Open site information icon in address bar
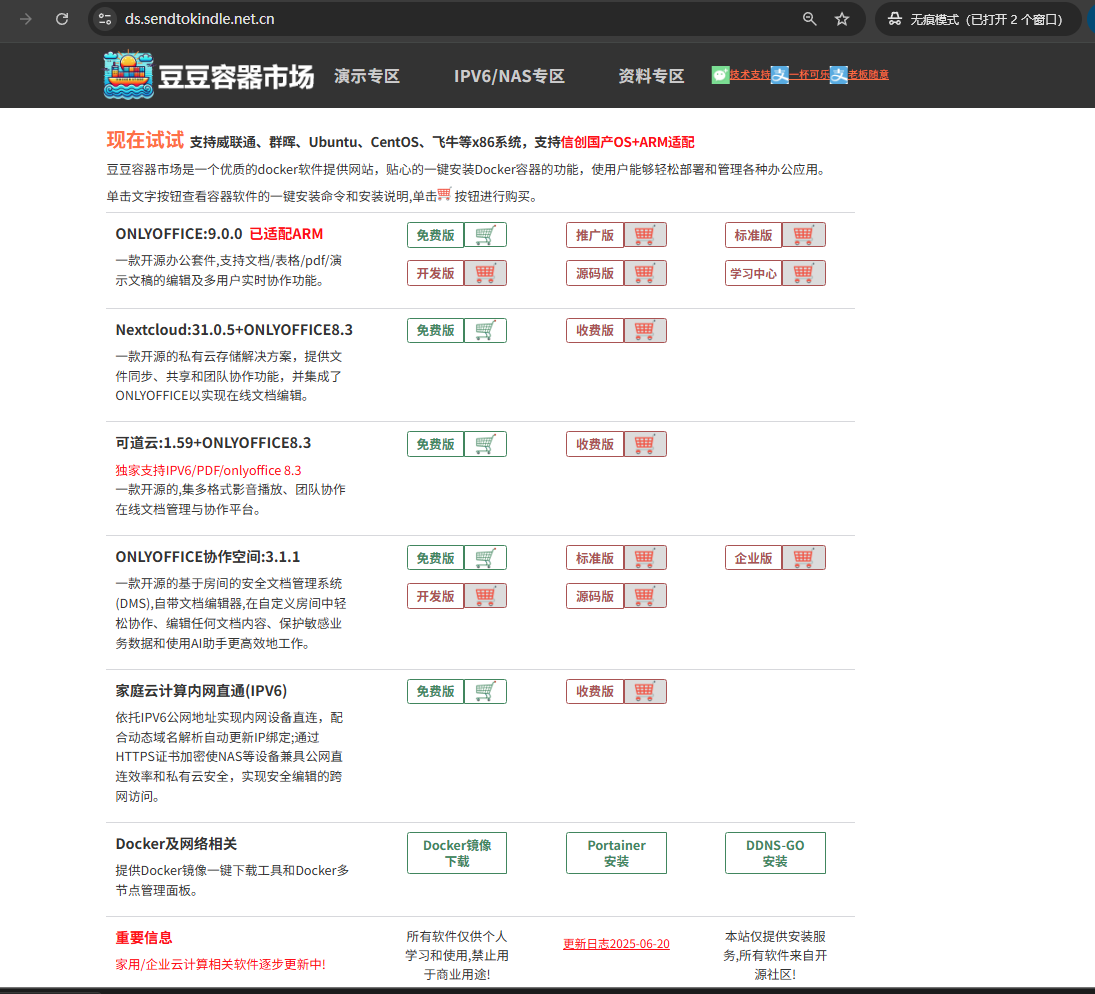 tap(105, 19)
